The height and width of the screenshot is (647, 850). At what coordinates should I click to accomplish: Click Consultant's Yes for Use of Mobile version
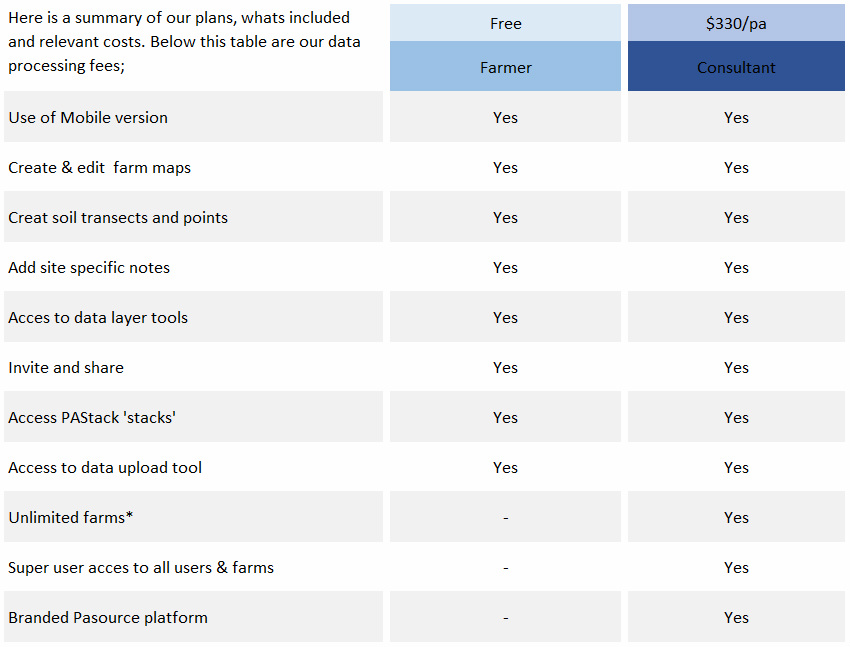click(x=736, y=117)
